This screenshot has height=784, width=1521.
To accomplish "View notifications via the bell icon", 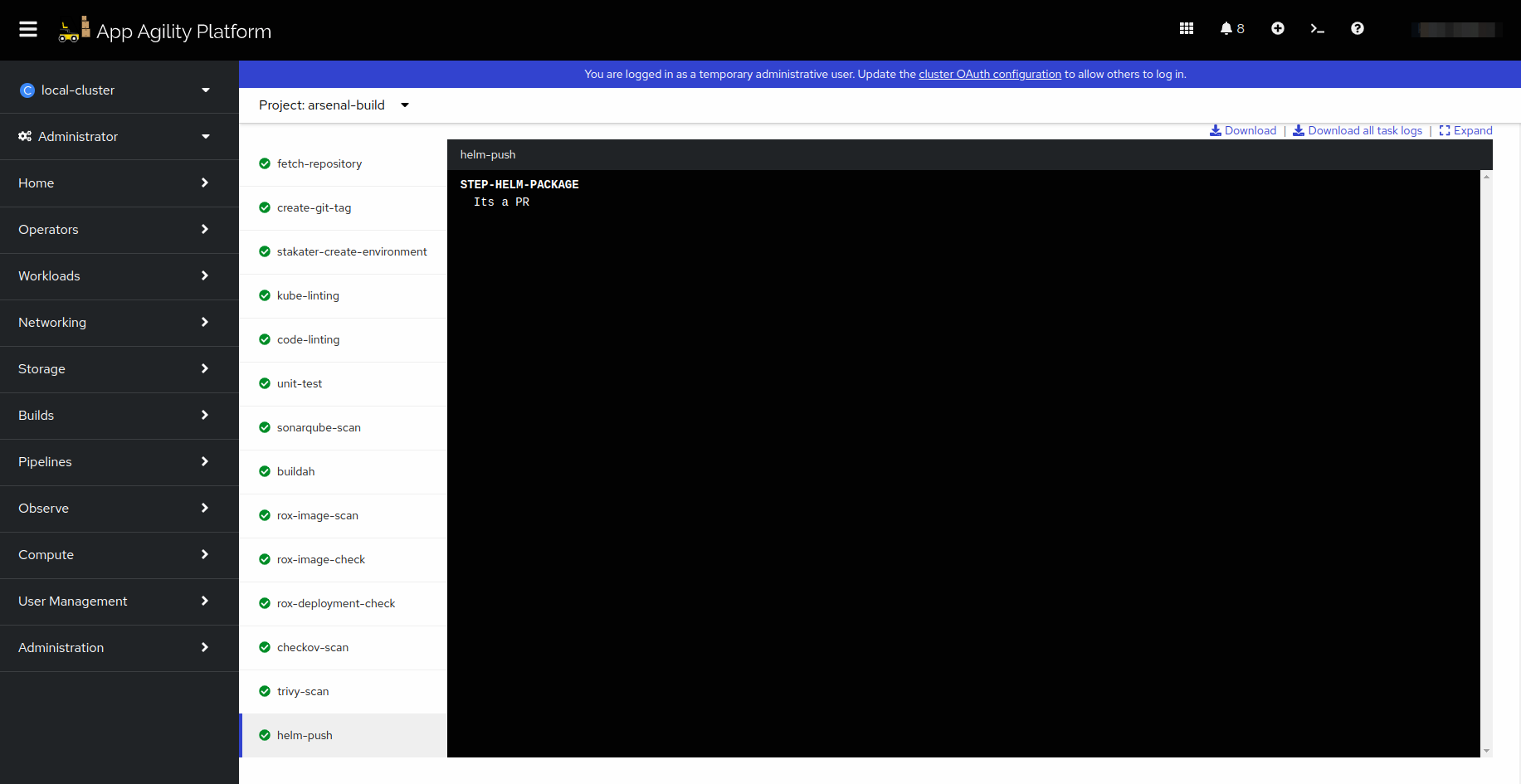I will 1231,29.
